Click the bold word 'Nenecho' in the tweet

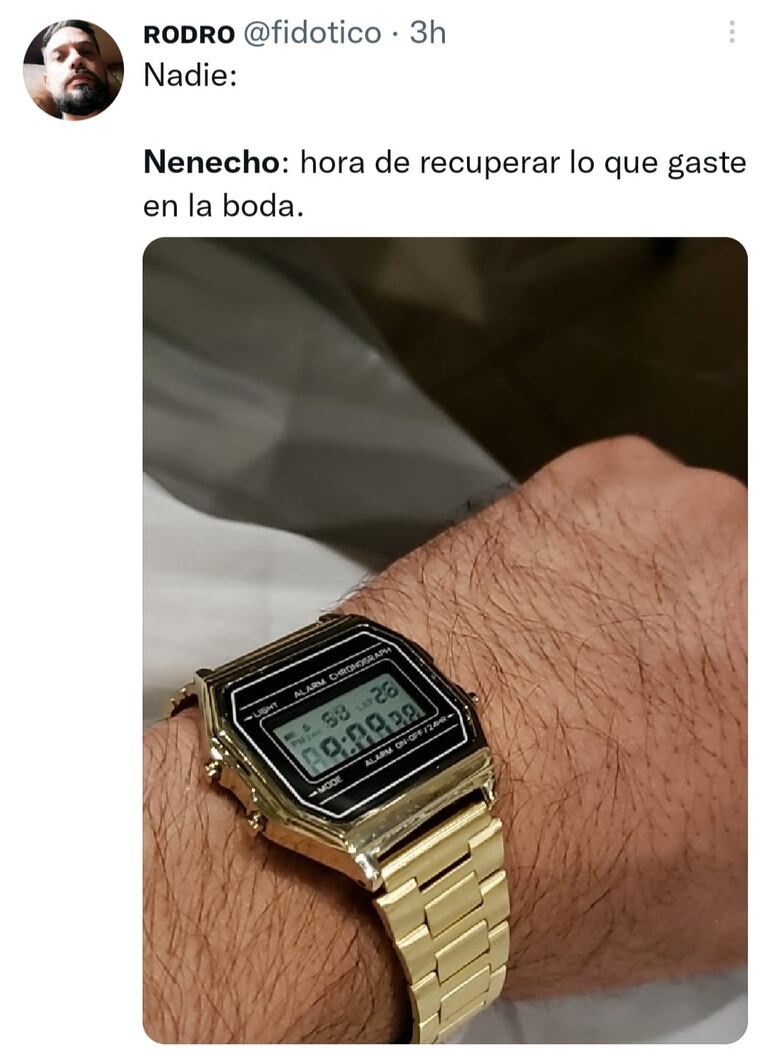[211, 163]
